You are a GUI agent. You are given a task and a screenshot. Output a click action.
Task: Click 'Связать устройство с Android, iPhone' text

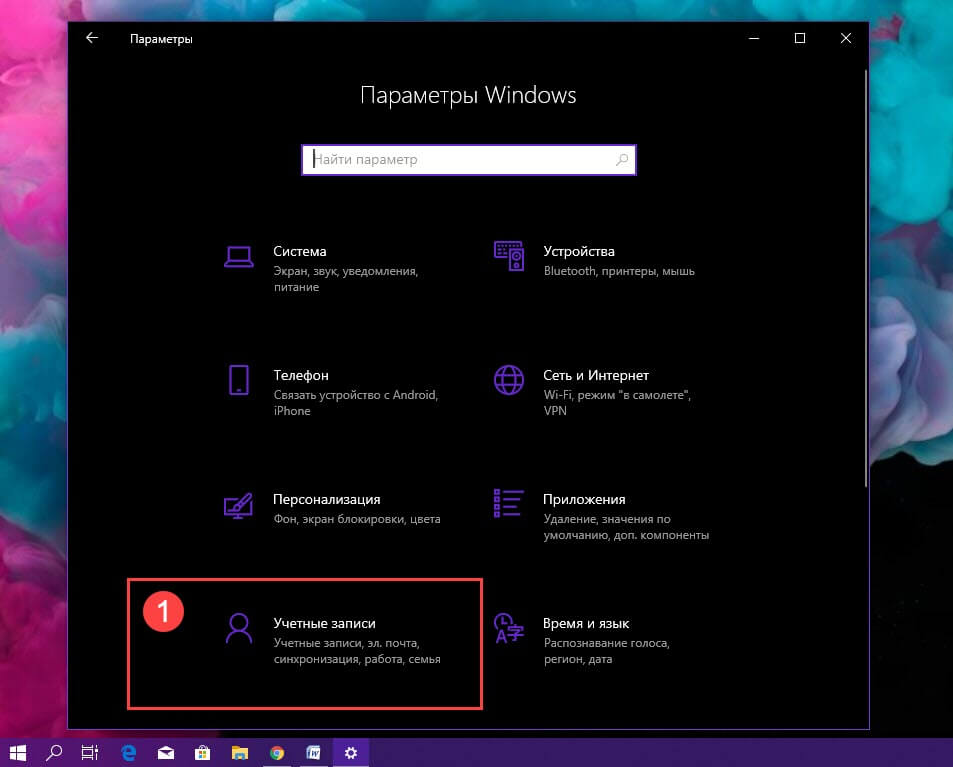(356, 403)
